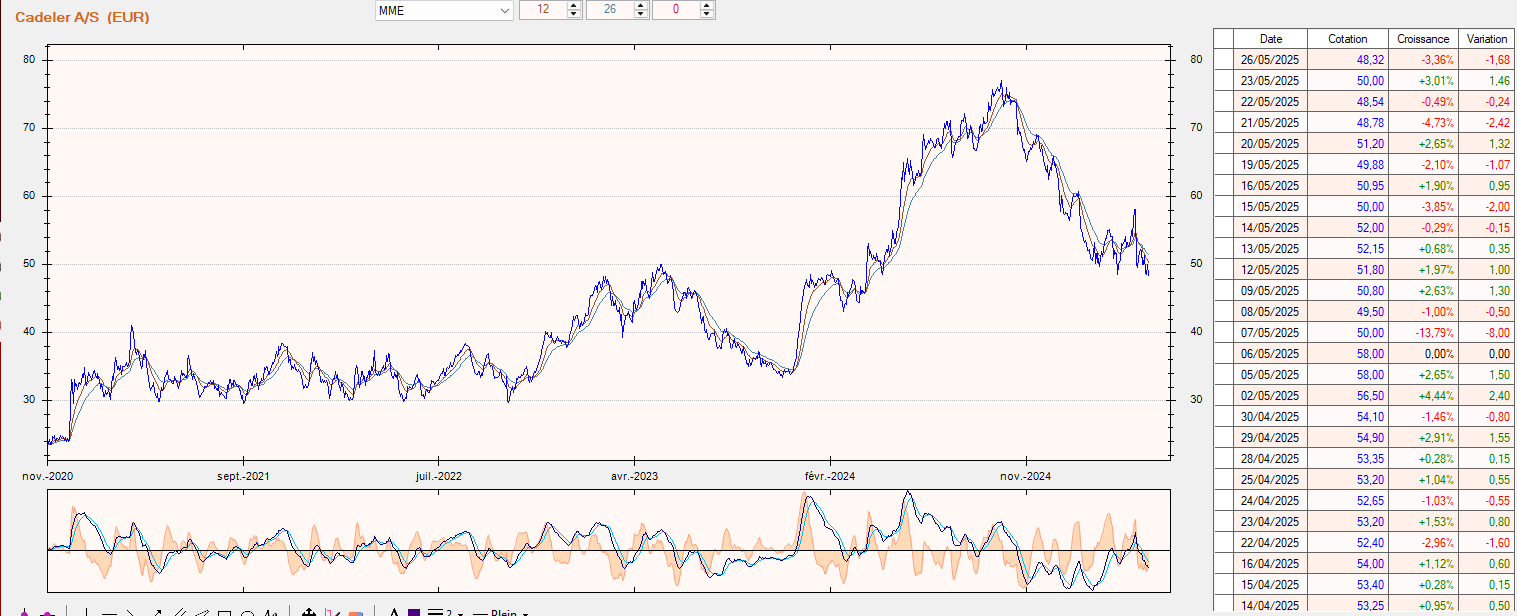Increase the 12 period value
Image resolution: width=1517 pixels, height=616 pixels.
573,5
